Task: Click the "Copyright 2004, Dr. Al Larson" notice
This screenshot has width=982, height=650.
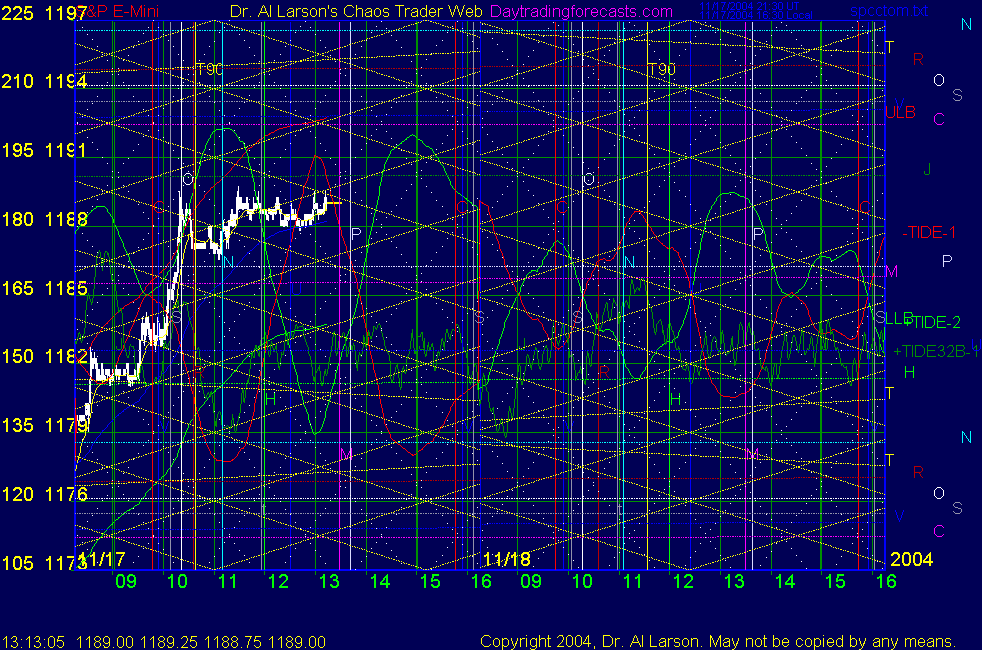Action: click(589, 642)
